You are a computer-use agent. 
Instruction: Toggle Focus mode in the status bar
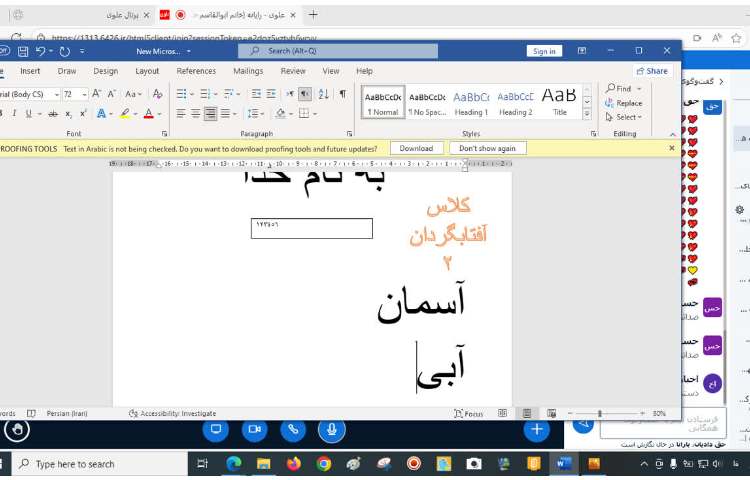pyautogui.click(x=469, y=414)
